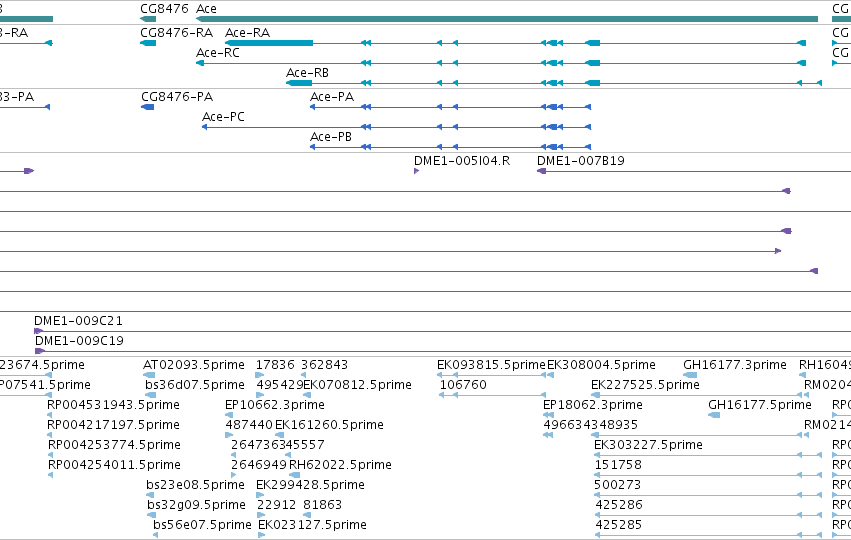This screenshot has height=540, width=851.
Task: Click the GH16177.5prime feature glyph
Action: coord(714,415)
